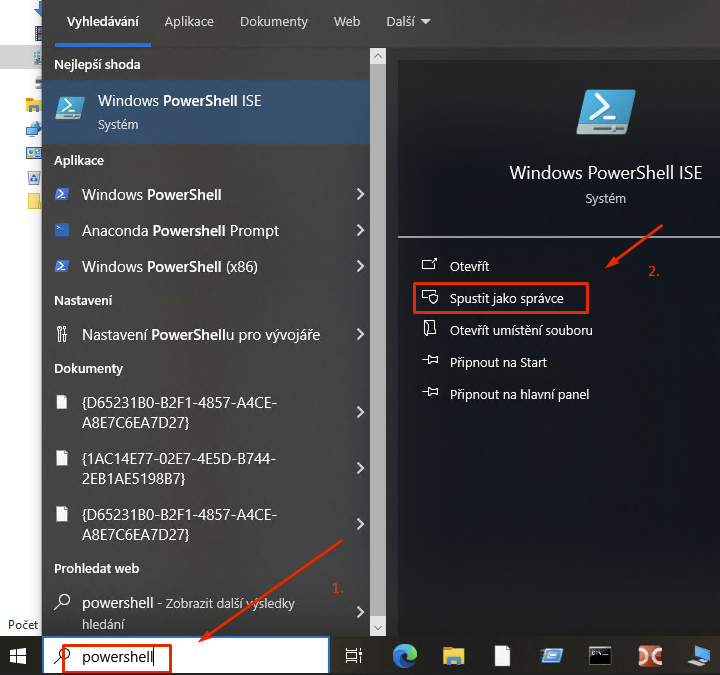This screenshot has width=720, height=675.
Task: Open the command prompt taskbar icon
Action: (x=600, y=656)
